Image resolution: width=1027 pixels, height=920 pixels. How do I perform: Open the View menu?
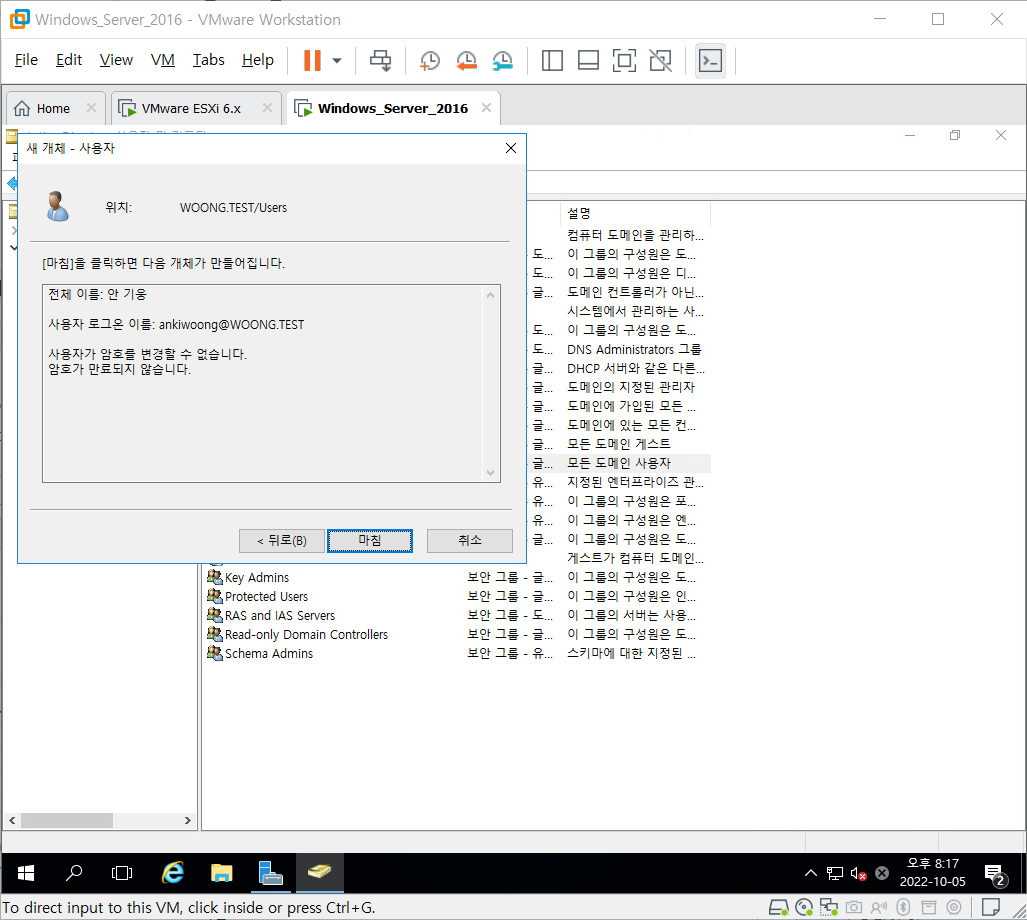coord(116,60)
